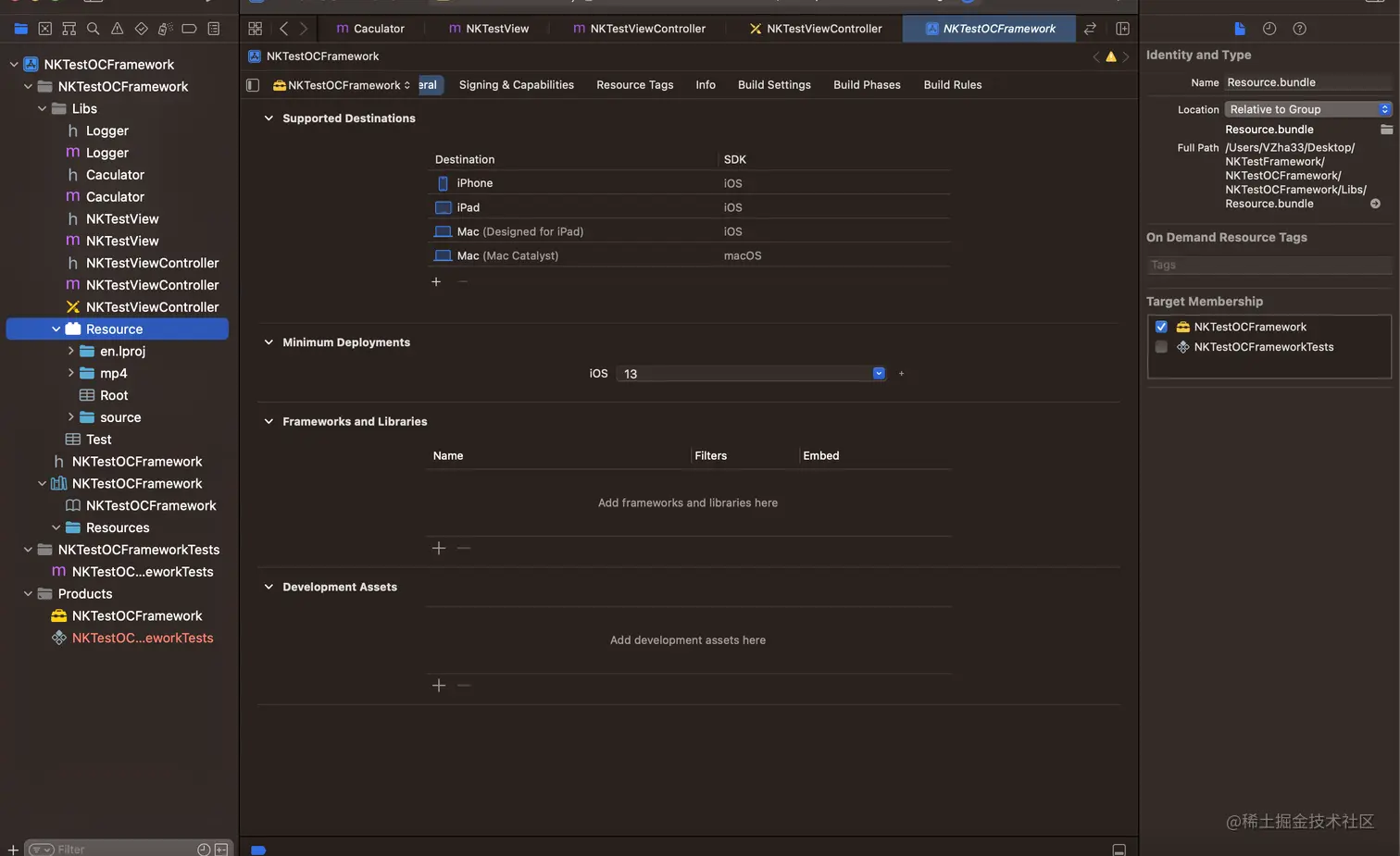Open the Build Settings tab
1400x856 pixels.
click(x=774, y=85)
